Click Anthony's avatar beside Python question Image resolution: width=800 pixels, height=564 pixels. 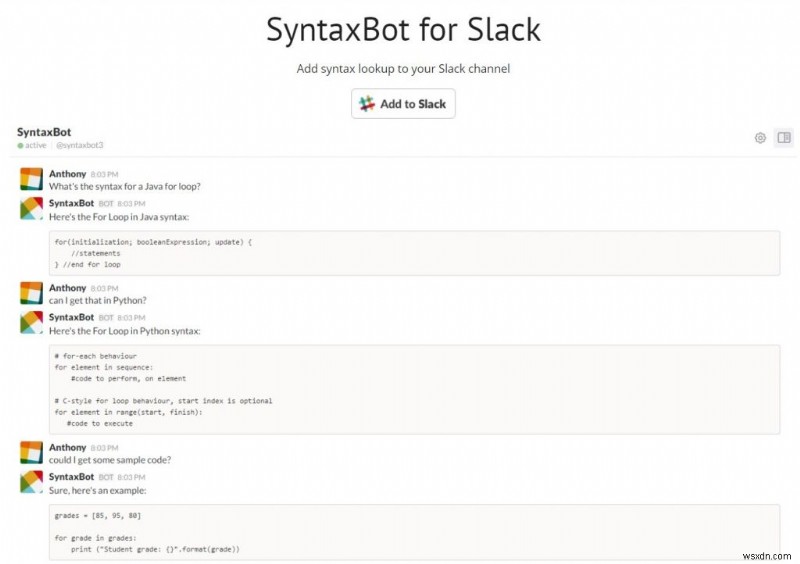point(31,293)
